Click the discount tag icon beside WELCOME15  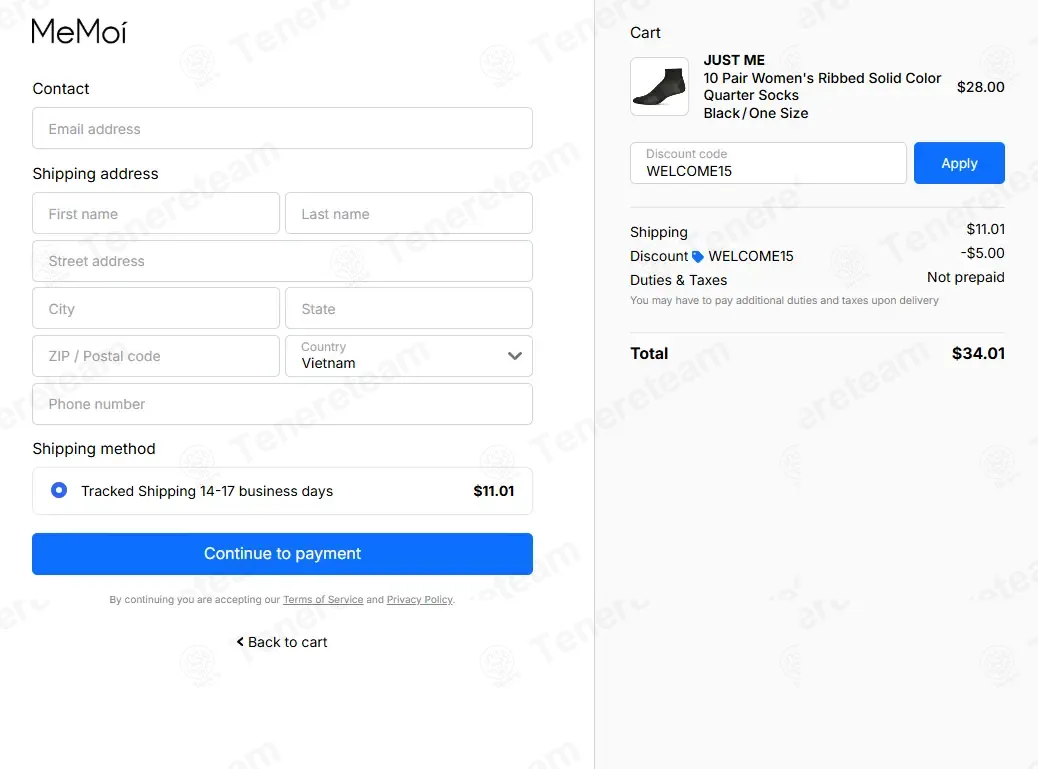coord(698,257)
